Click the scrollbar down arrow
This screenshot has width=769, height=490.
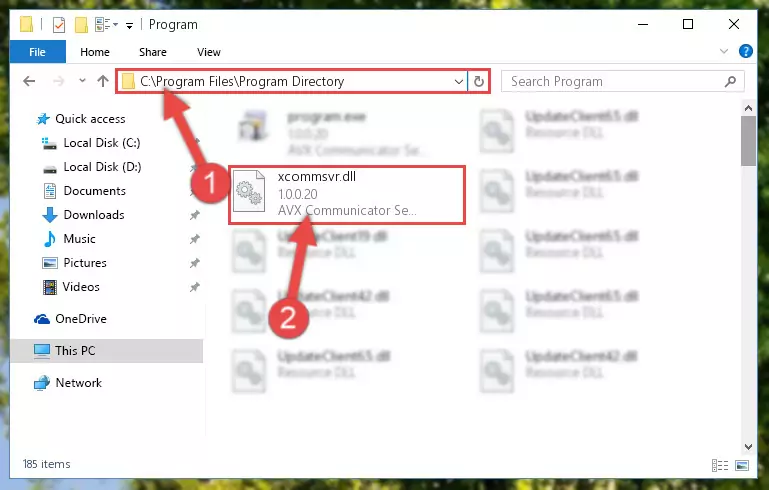(x=748, y=446)
